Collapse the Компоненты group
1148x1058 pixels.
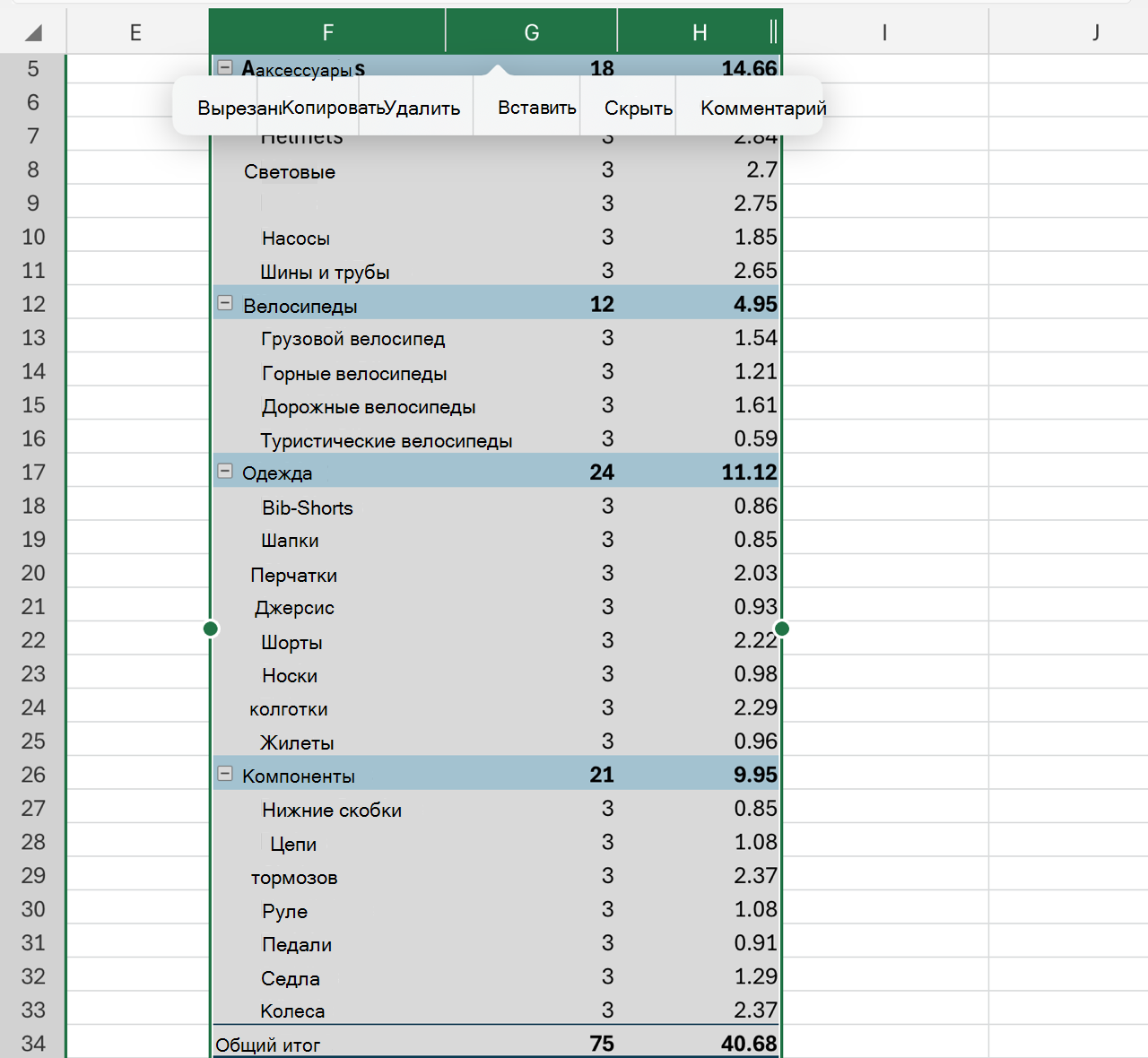point(225,774)
